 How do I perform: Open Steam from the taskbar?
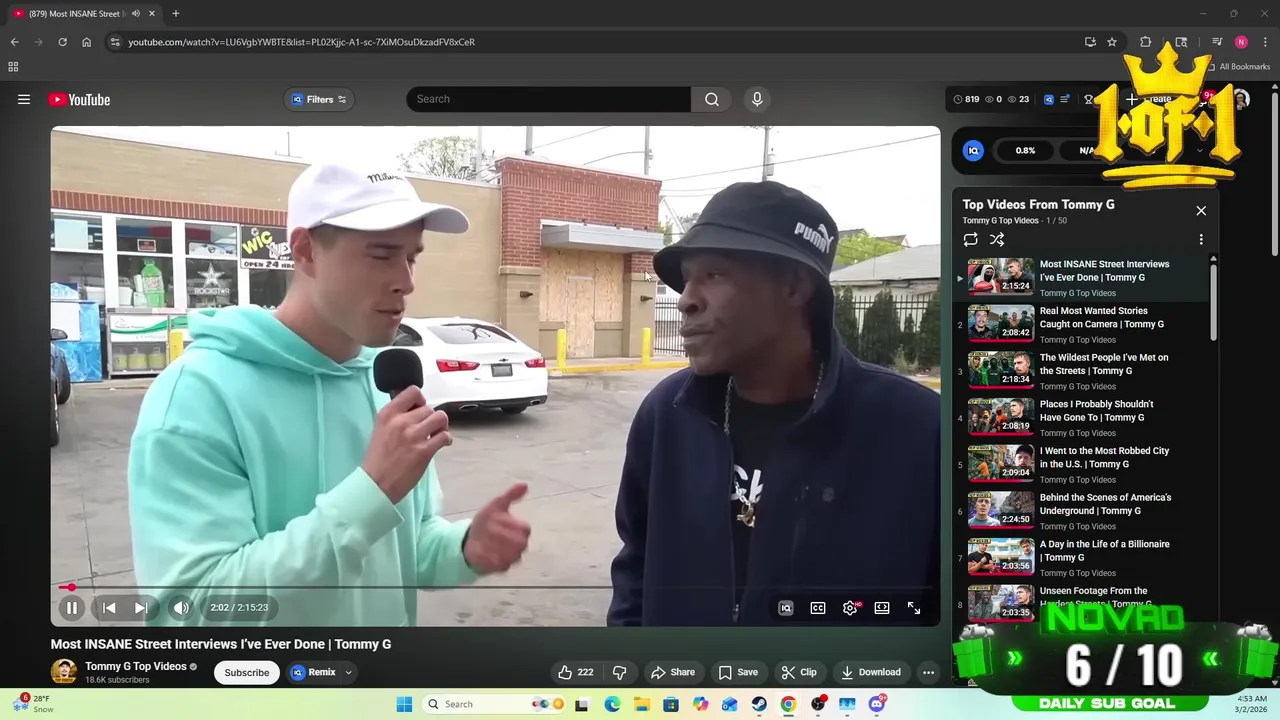click(759, 704)
